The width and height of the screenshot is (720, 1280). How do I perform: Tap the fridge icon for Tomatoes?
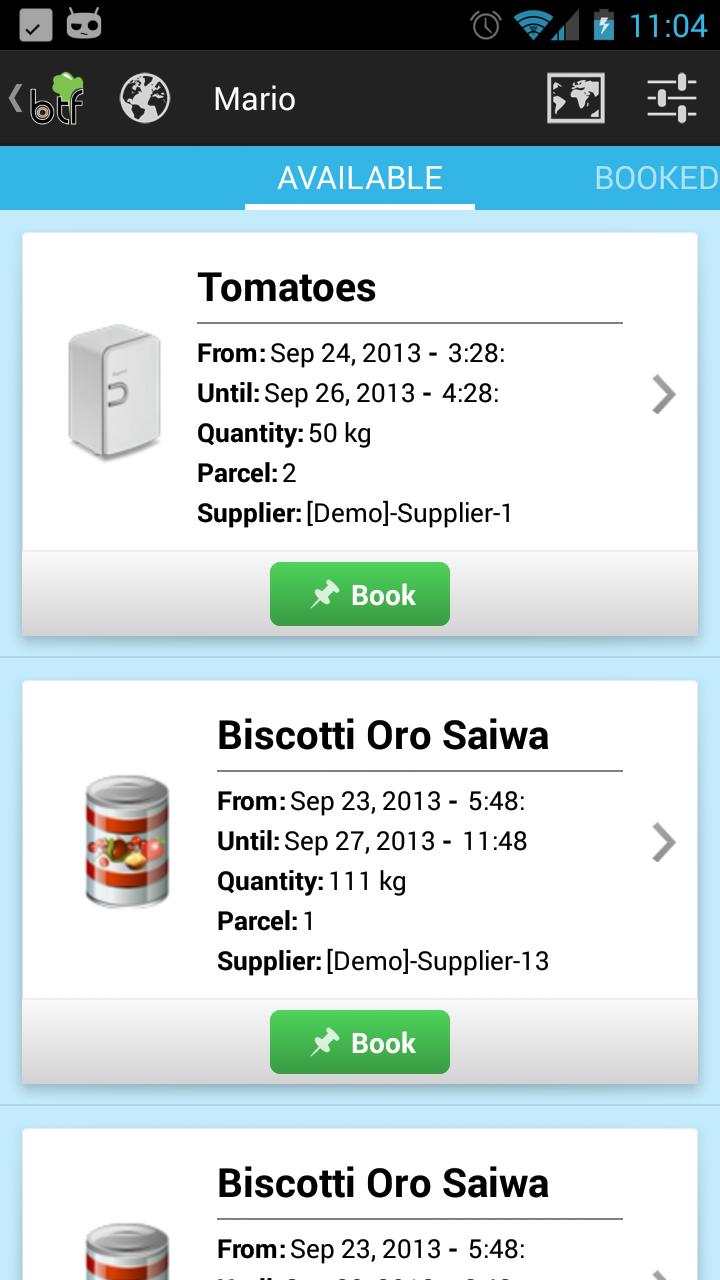point(114,393)
